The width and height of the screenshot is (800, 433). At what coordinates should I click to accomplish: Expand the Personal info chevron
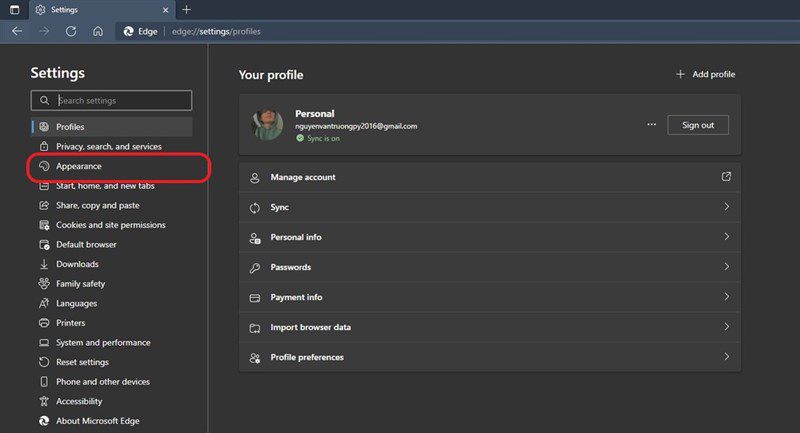pyautogui.click(x=727, y=237)
